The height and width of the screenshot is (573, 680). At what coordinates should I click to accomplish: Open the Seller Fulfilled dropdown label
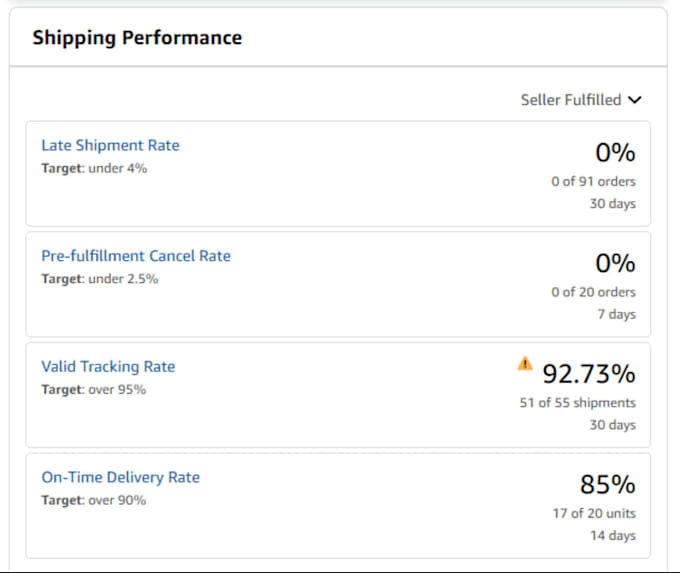click(571, 100)
